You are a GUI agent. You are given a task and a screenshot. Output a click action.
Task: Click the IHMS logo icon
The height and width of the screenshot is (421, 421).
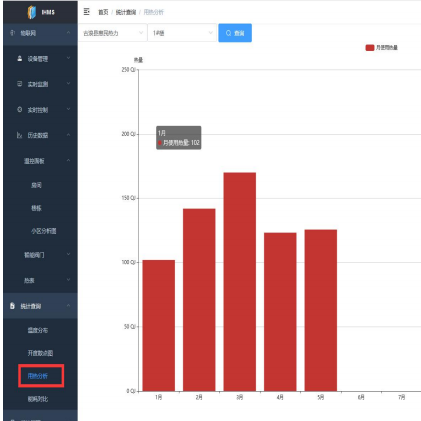[x=32, y=12]
